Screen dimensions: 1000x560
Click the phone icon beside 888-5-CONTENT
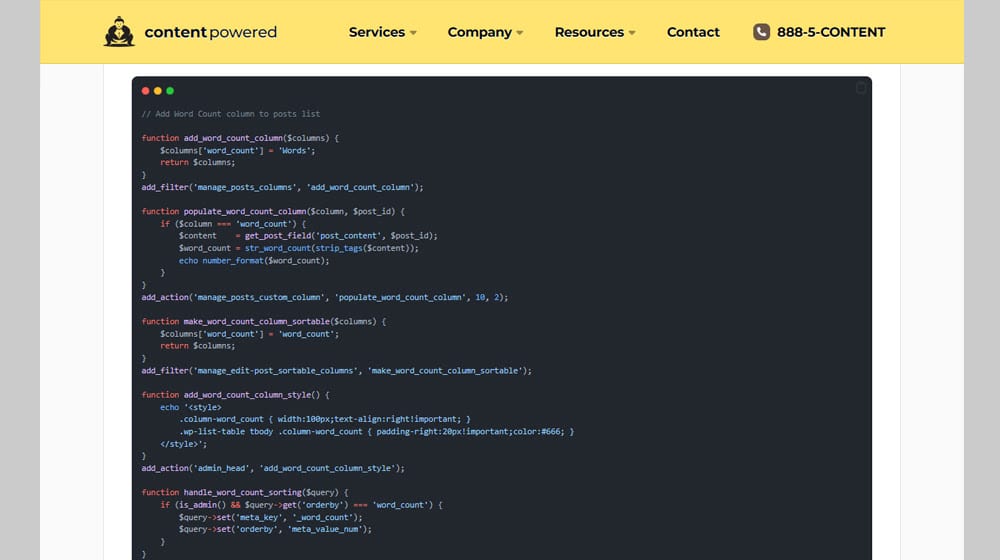click(762, 32)
